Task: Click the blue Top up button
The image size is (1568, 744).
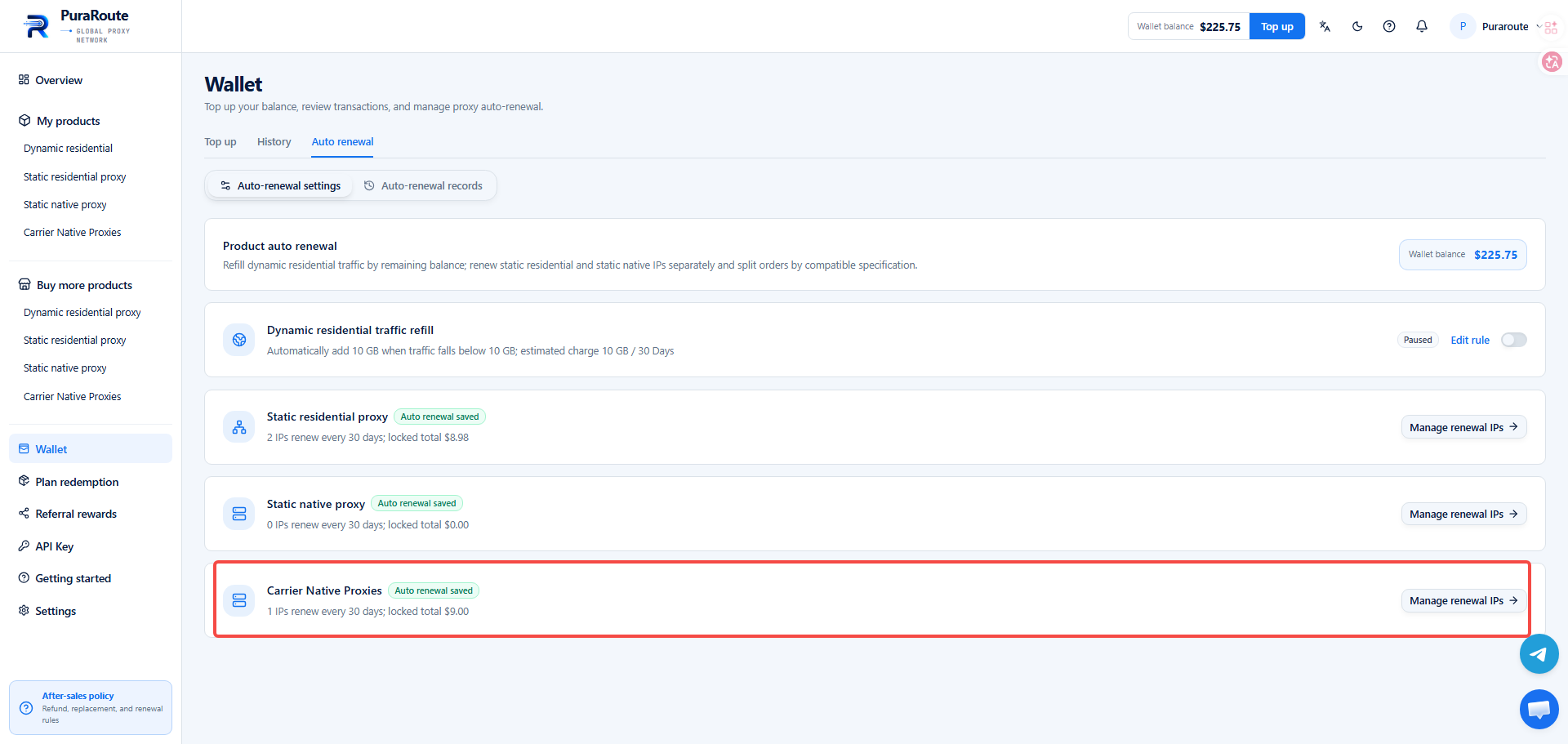Action: (x=1277, y=26)
